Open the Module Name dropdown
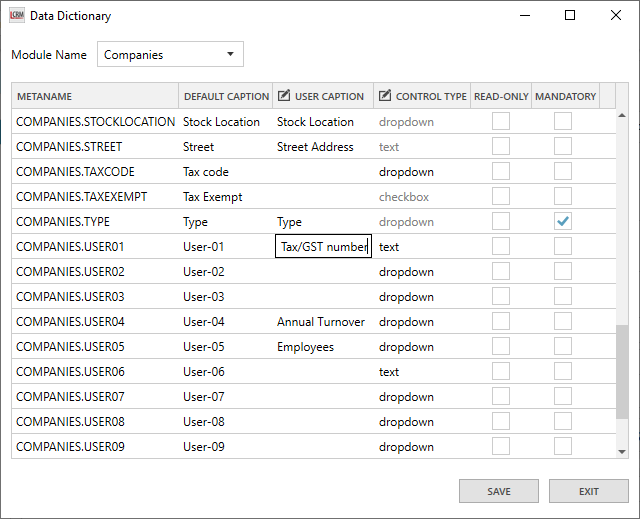The image size is (640, 519). click(x=170, y=54)
